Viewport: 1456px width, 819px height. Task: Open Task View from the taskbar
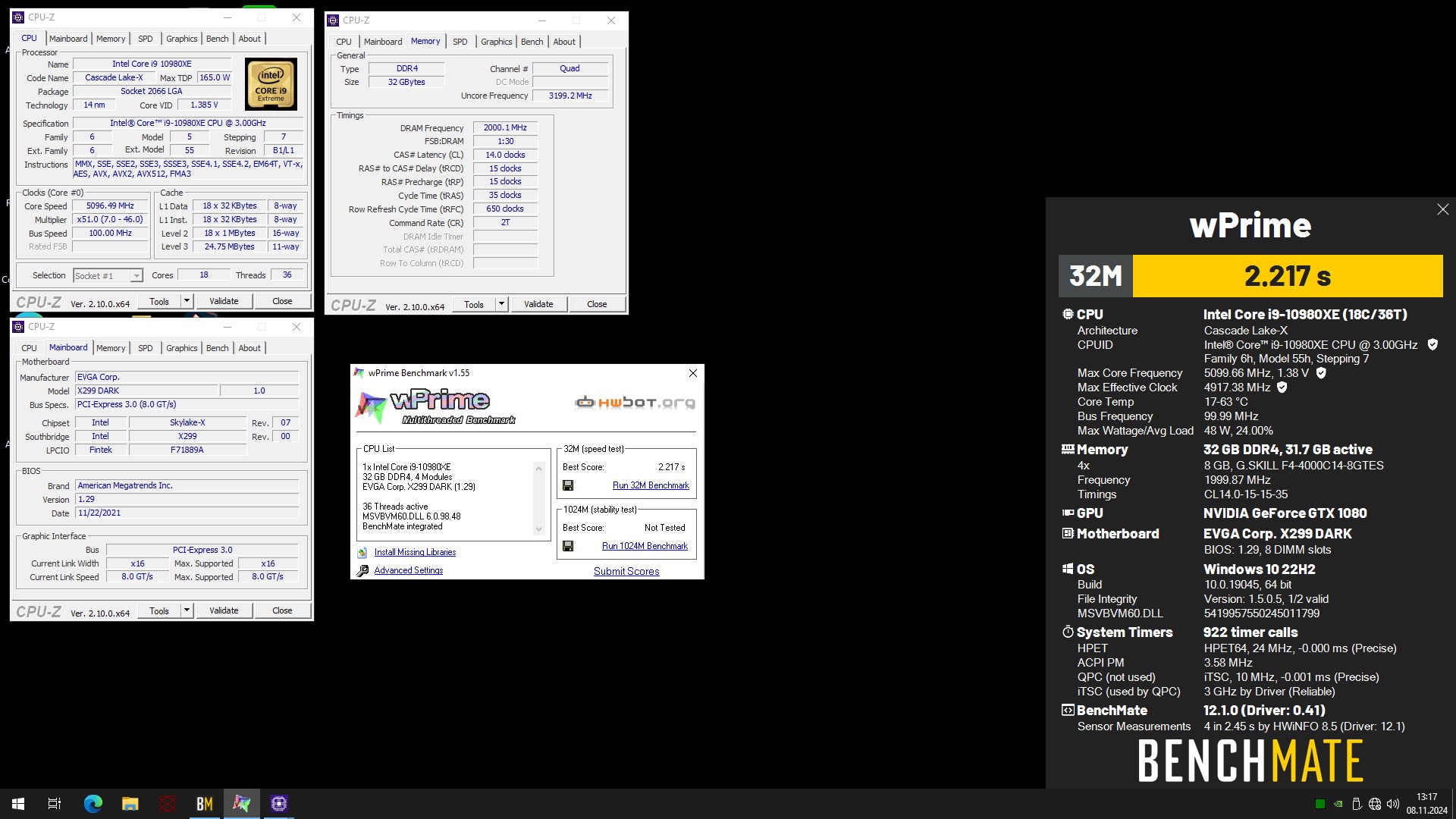pos(55,804)
